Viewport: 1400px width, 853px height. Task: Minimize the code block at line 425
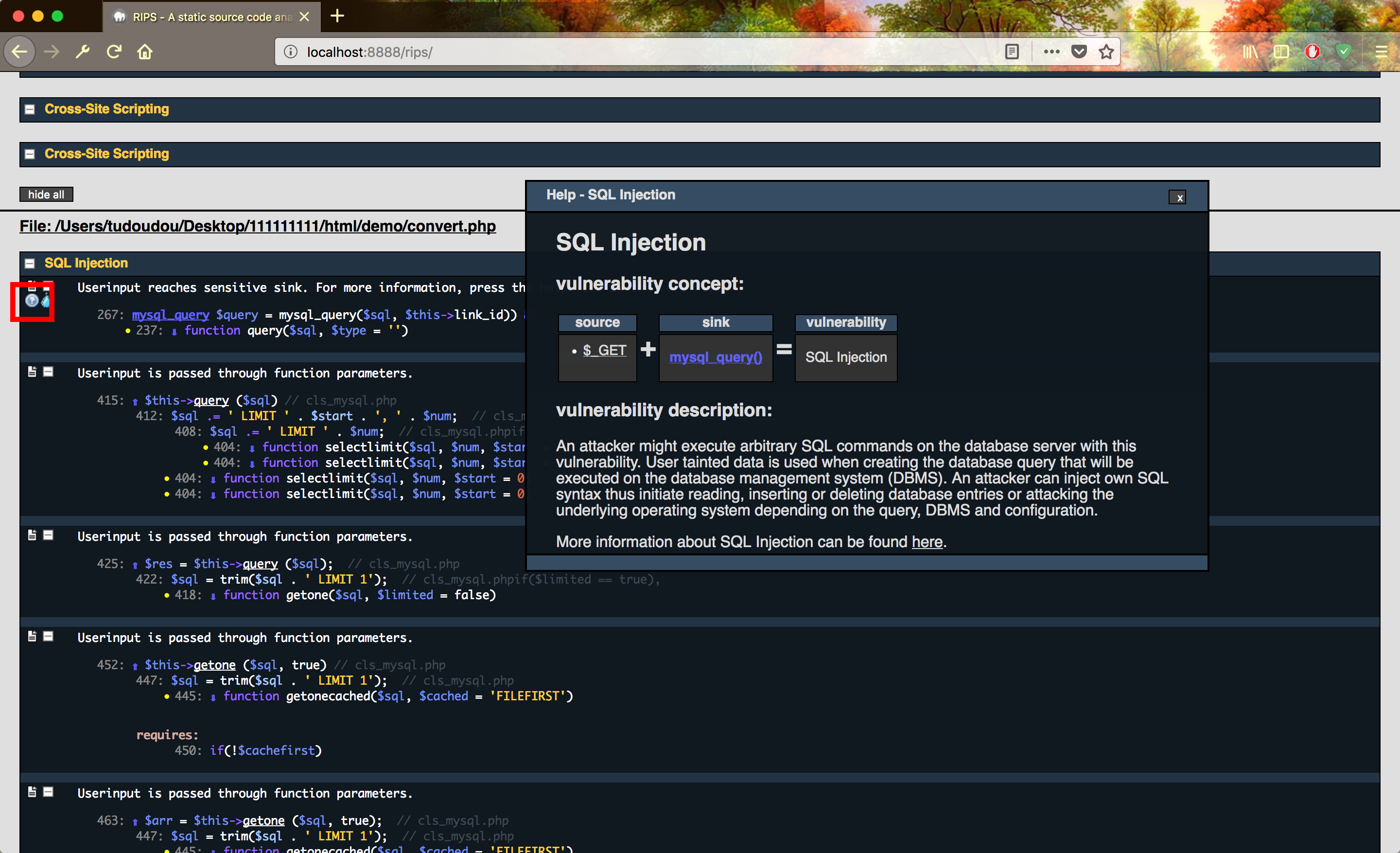(48, 535)
